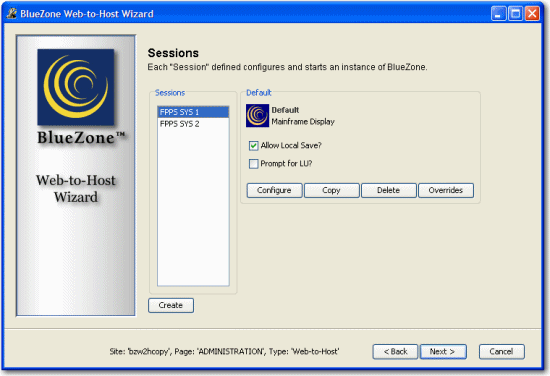Screen dimensions: 550x376
Task: Open session Overrides
Action: pos(446,190)
